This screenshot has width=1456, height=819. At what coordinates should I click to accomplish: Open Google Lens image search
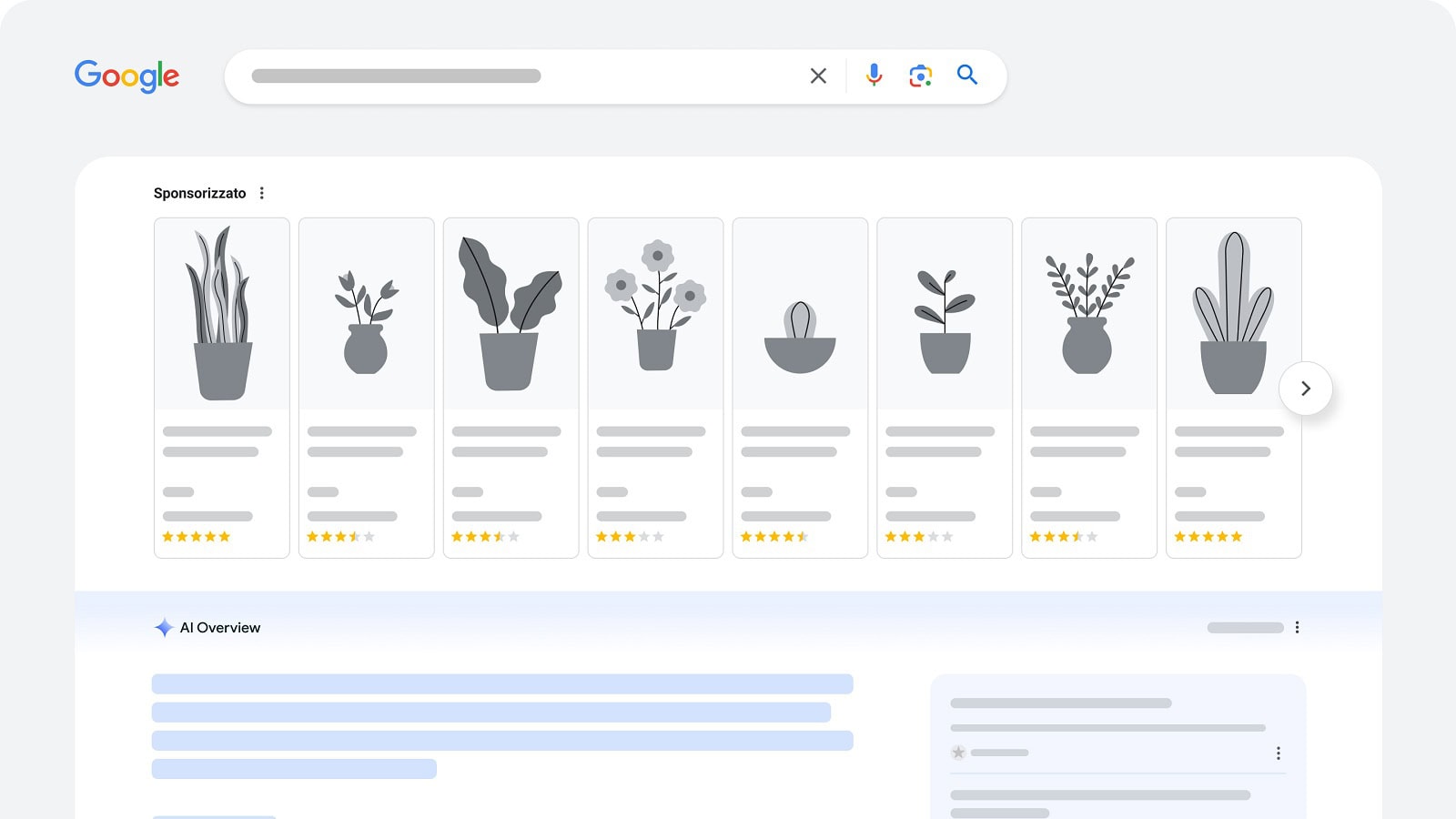pyautogui.click(x=920, y=76)
